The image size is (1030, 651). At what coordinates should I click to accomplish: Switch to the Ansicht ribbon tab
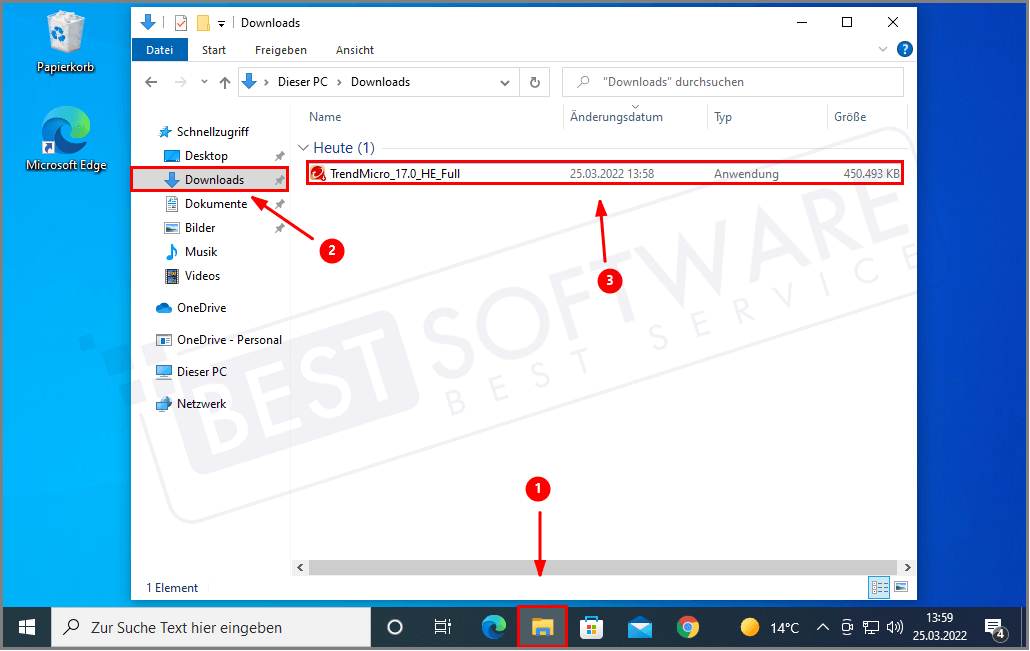pos(354,49)
